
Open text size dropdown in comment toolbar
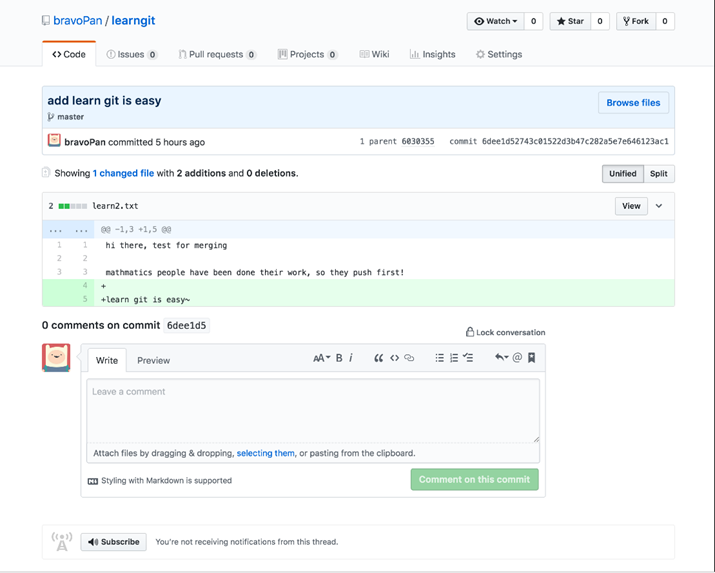coord(321,358)
